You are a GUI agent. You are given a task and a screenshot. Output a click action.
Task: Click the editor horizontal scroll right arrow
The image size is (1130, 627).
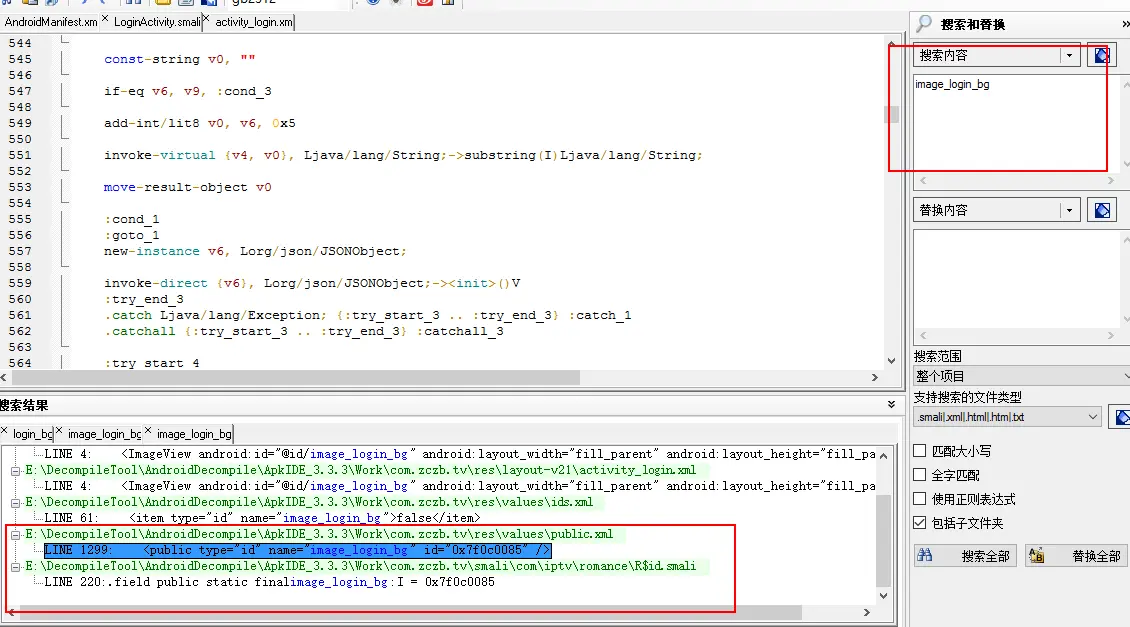[875, 378]
